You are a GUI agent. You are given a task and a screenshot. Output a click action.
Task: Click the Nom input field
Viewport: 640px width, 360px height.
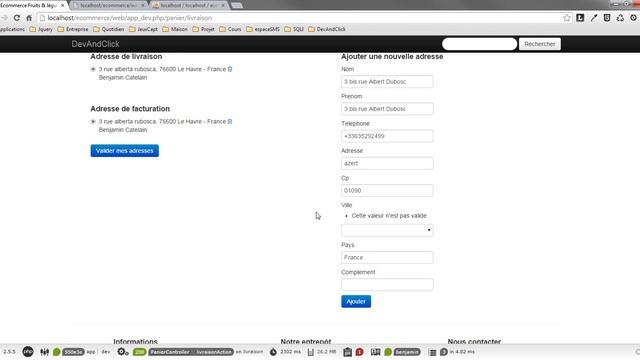coord(387,82)
